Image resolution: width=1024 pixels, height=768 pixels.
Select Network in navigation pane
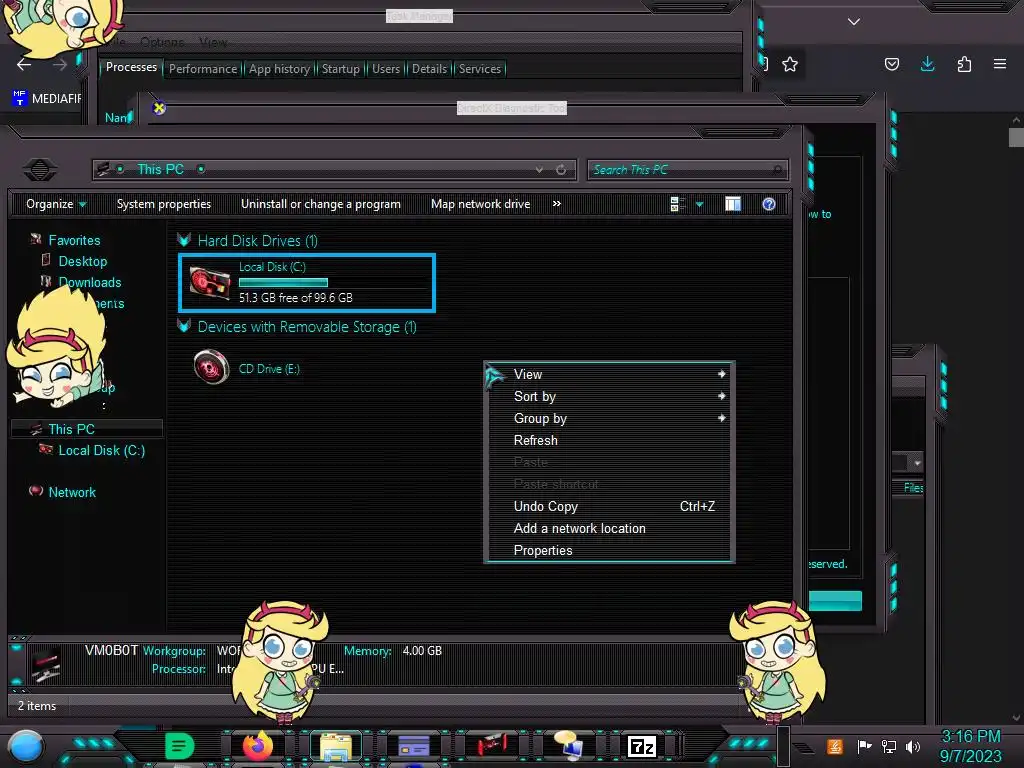[72, 492]
